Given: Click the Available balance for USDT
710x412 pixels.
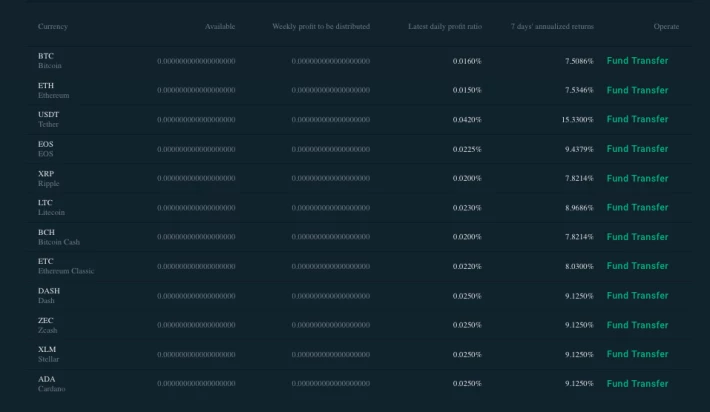Looking at the screenshot, I should (x=196, y=120).
